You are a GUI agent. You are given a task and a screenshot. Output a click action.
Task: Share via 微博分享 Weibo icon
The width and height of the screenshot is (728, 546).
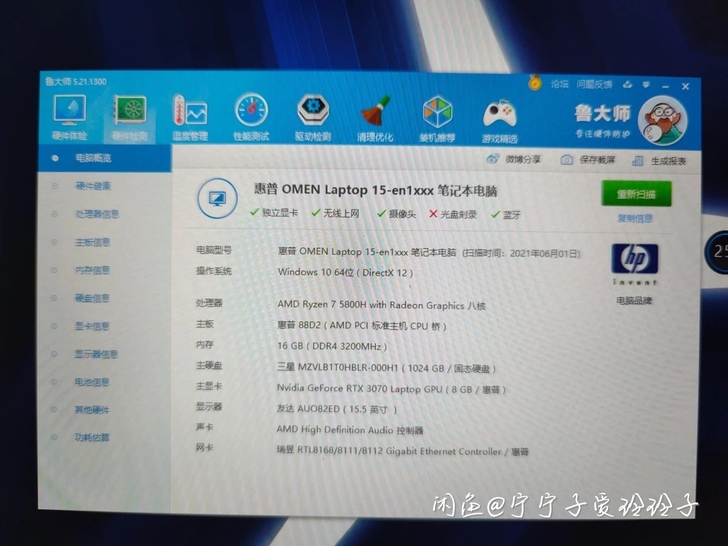tap(513, 159)
